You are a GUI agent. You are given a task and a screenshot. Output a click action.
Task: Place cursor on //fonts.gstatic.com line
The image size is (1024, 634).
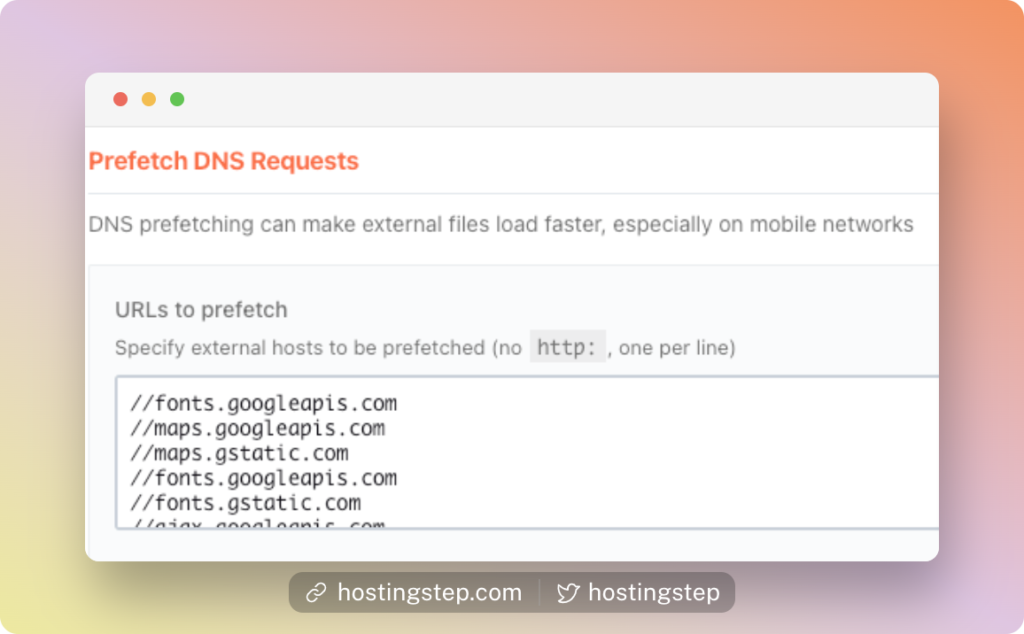(x=245, y=503)
